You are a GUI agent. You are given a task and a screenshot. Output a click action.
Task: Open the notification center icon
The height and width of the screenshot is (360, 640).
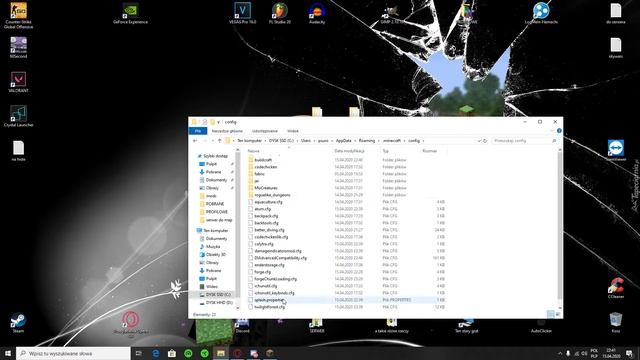point(630,353)
